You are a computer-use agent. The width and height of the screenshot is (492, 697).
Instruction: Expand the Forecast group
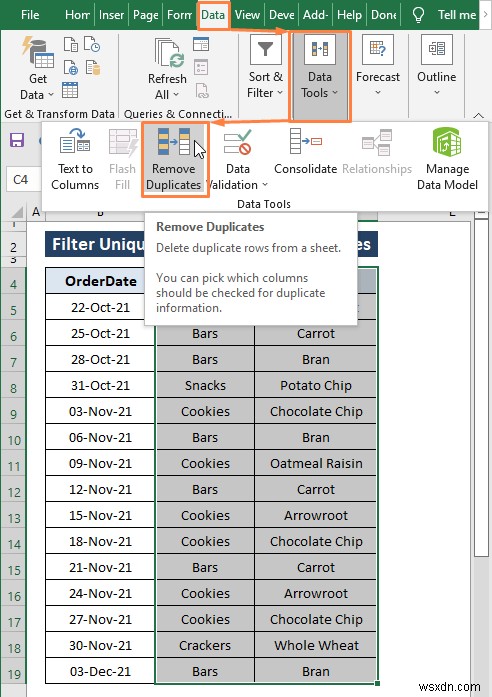click(x=378, y=67)
